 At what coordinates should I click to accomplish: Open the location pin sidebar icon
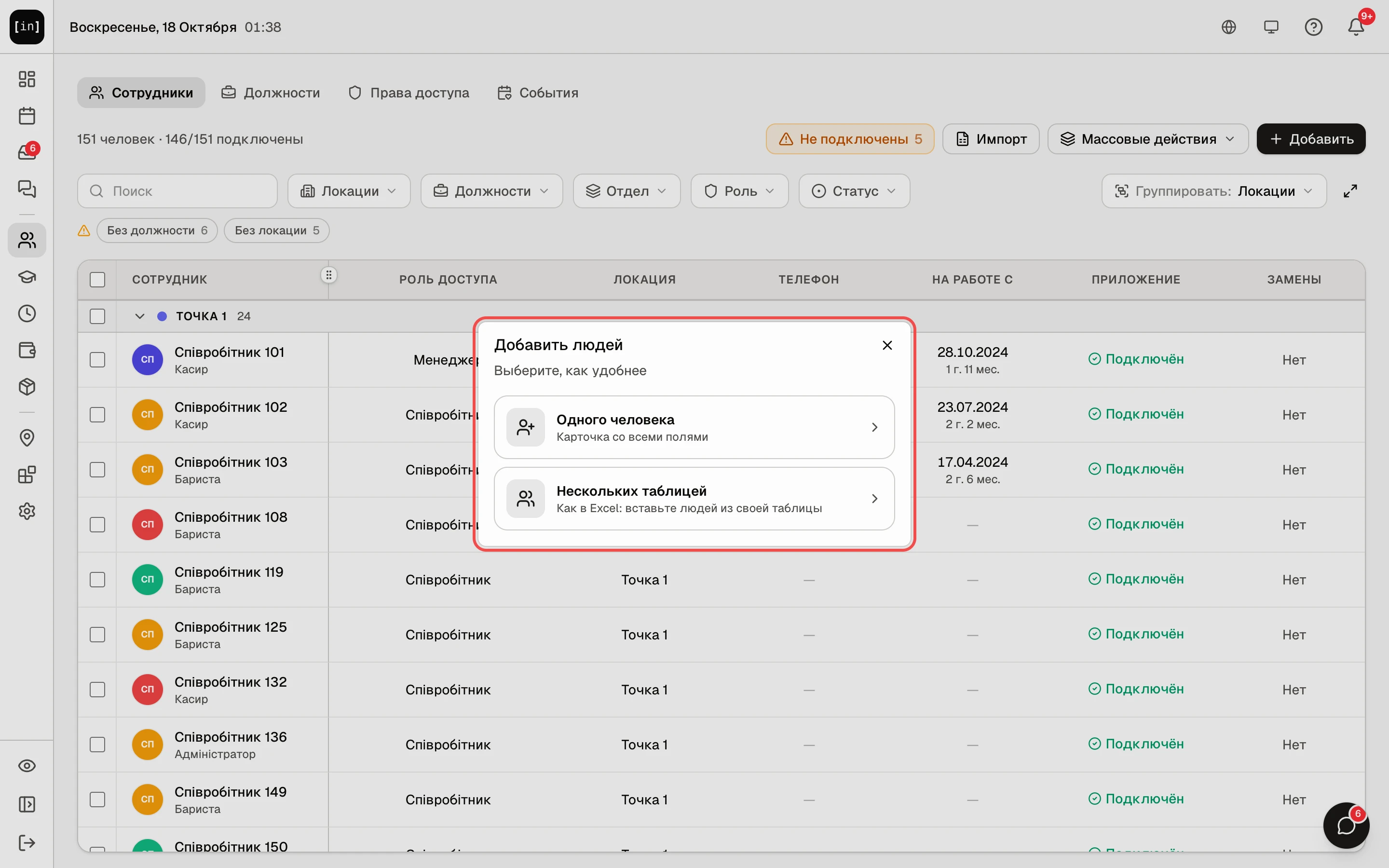point(27,438)
